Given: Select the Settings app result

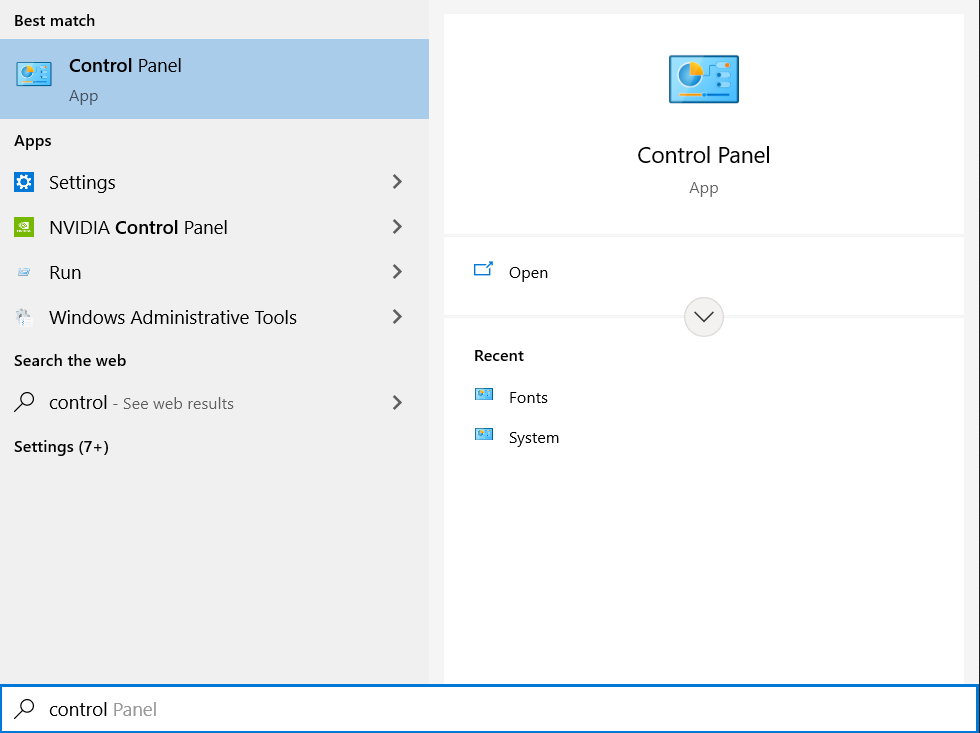Looking at the screenshot, I should (x=214, y=182).
